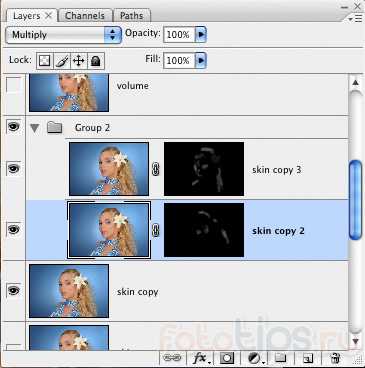
Task: Show the volume layer via visibility box
Action: pos(13,86)
